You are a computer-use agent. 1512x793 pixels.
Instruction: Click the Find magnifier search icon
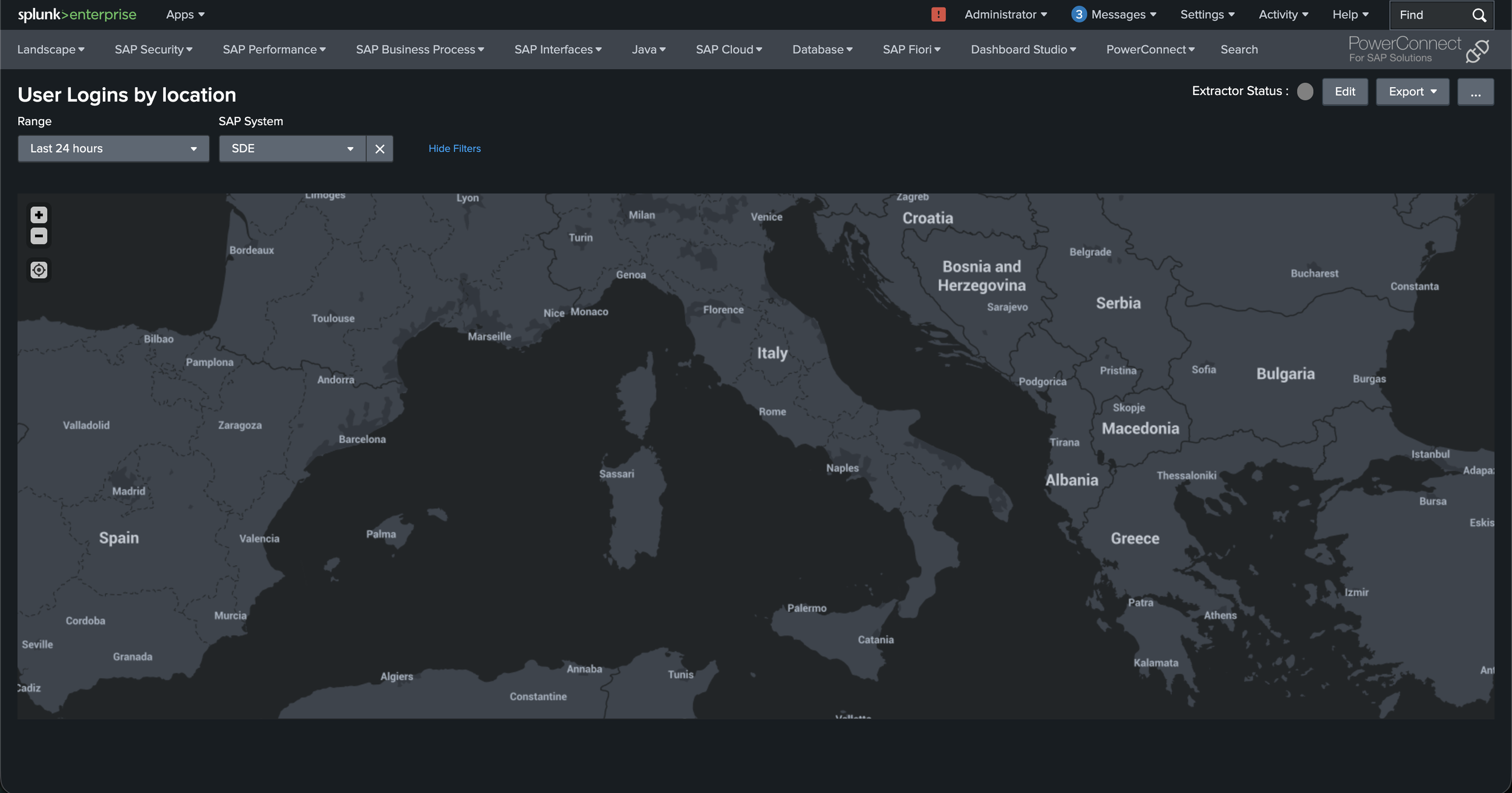pos(1479,15)
